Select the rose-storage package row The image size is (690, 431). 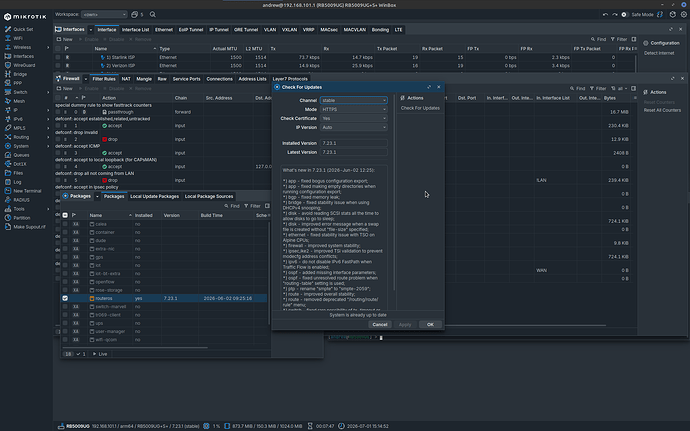click(x=164, y=290)
